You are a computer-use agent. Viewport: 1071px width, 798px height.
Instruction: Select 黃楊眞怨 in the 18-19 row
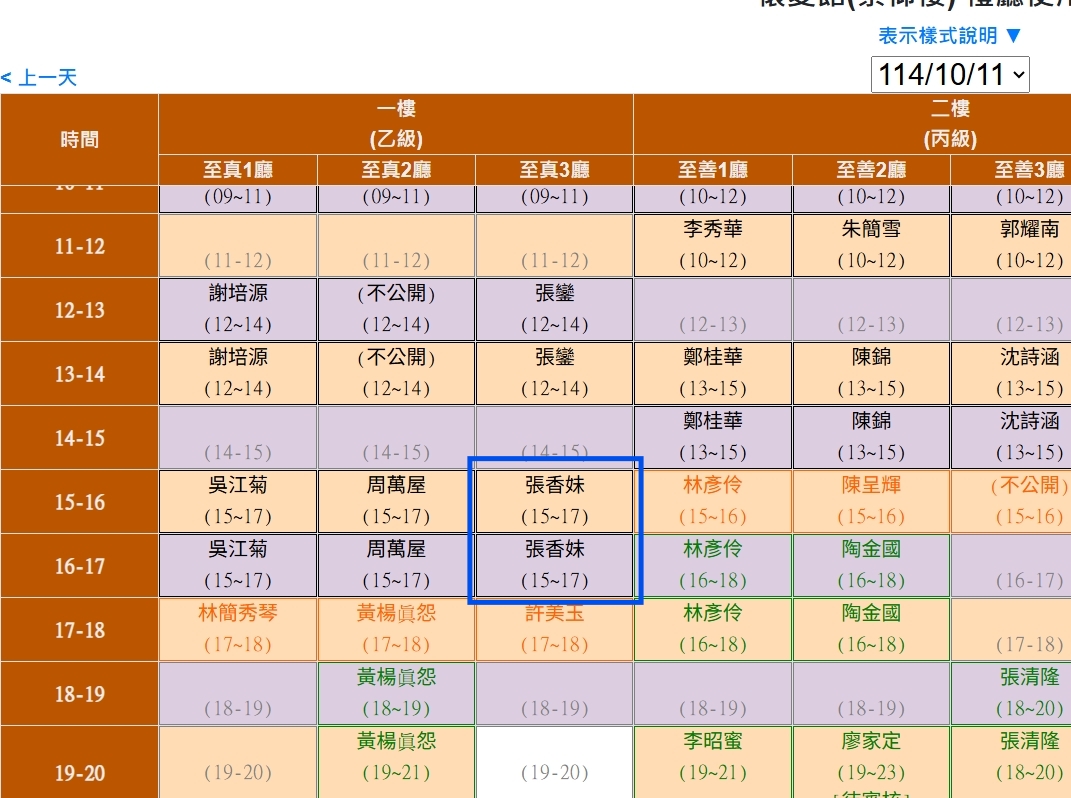(396, 678)
